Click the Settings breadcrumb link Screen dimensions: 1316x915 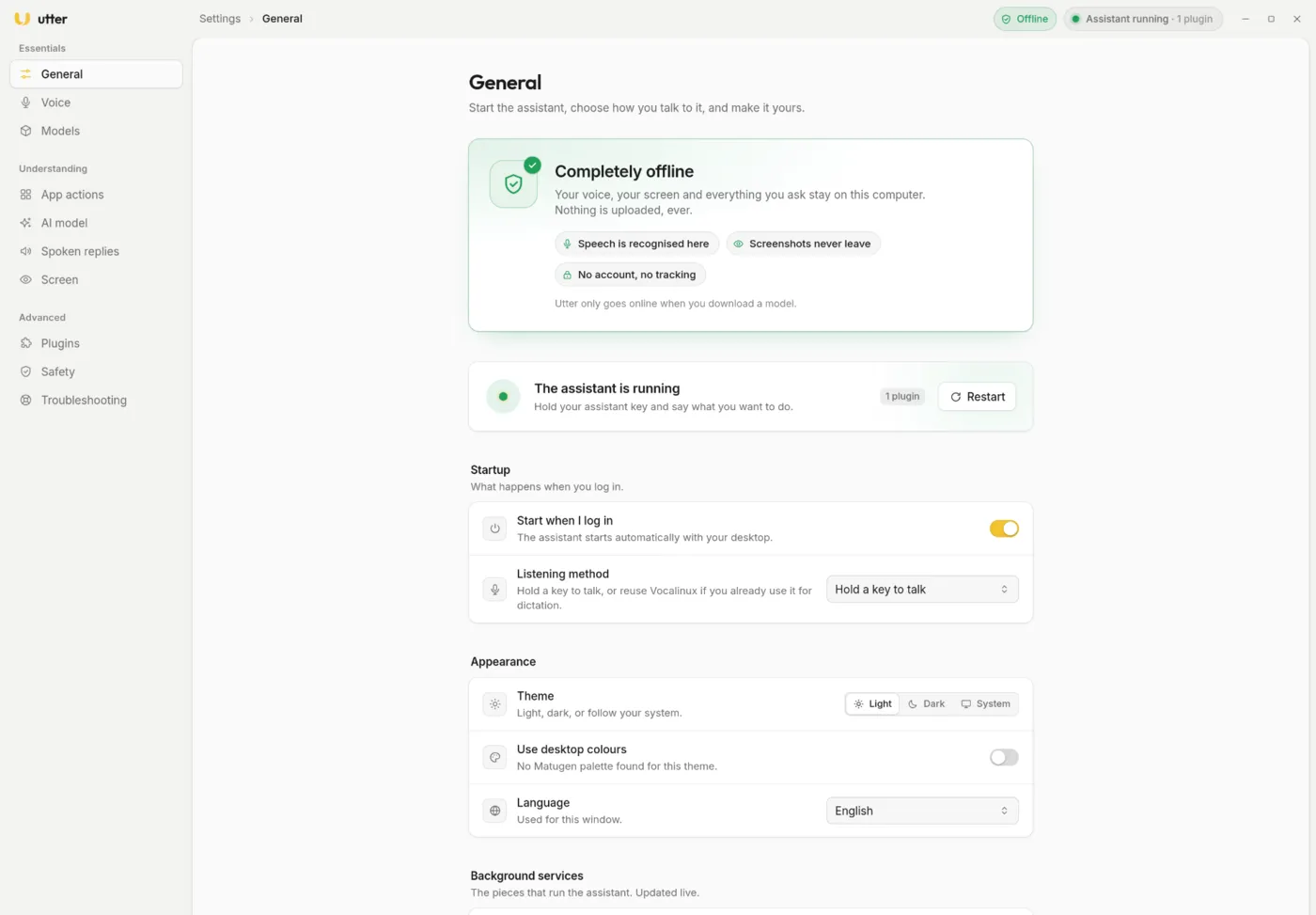(x=220, y=19)
